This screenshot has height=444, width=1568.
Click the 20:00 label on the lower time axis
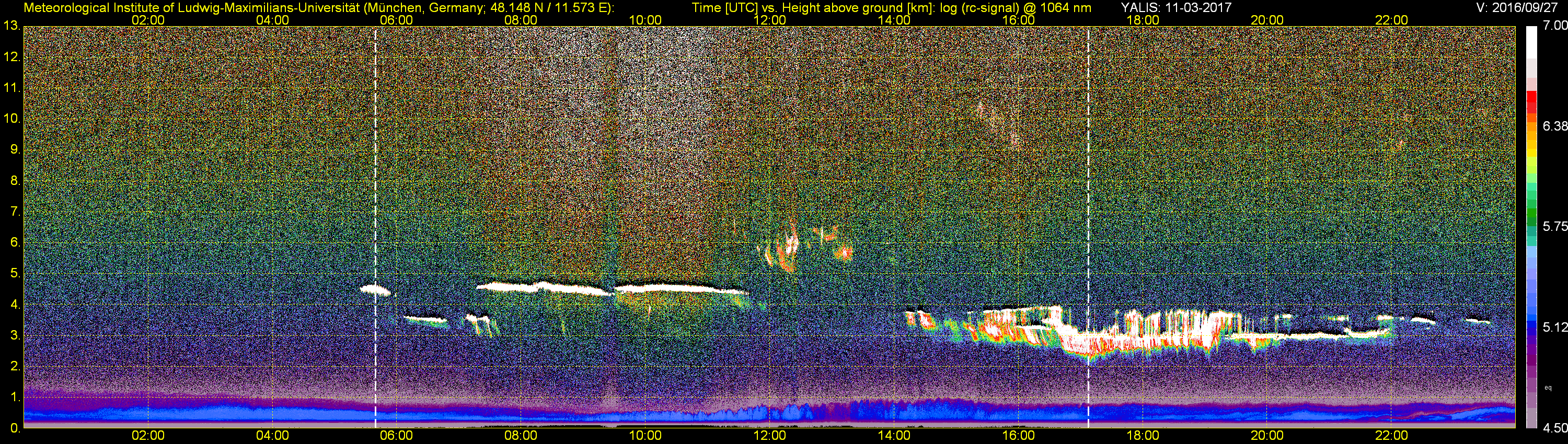[1267, 436]
